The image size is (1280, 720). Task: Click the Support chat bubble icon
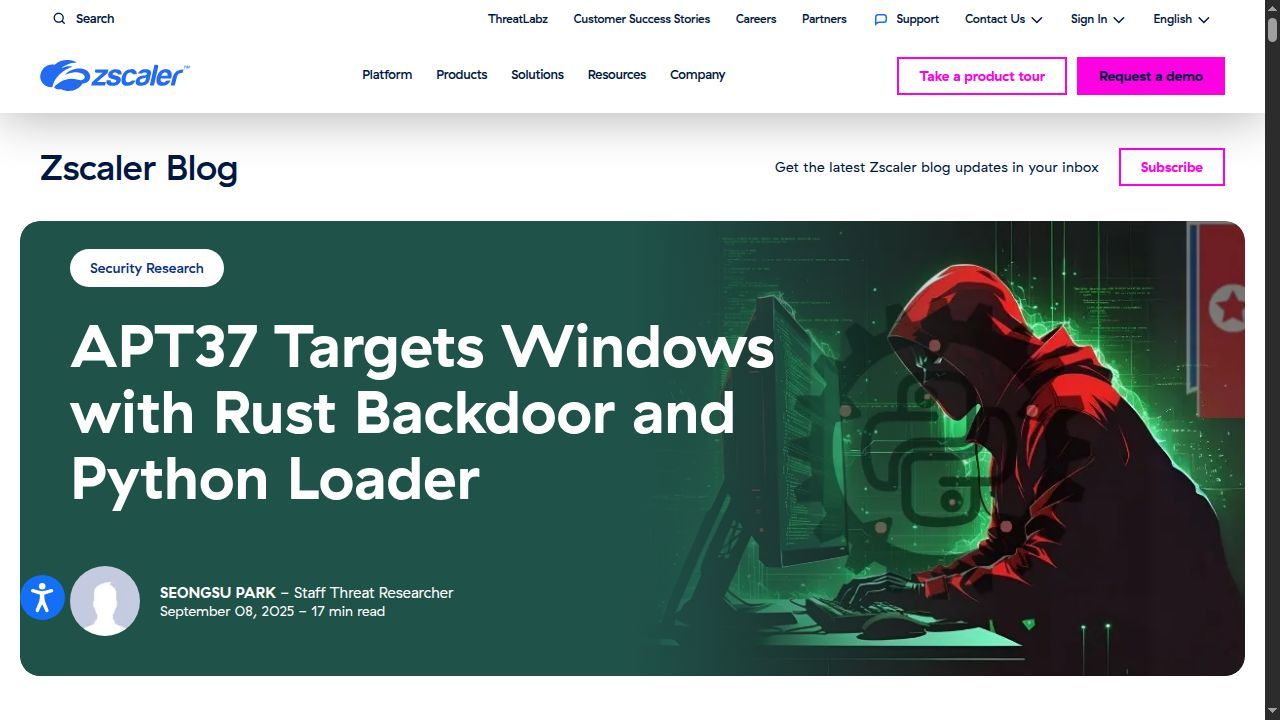[x=880, y=19]
